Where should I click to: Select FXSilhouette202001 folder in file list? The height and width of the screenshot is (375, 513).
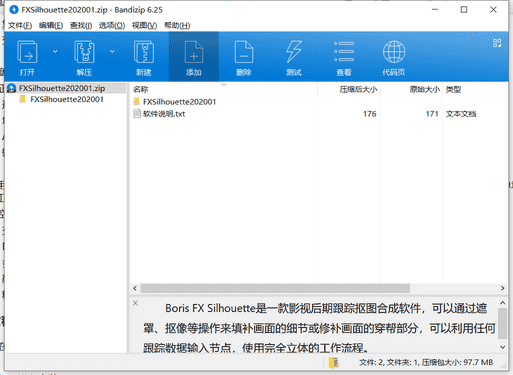[x=179, y=102]
